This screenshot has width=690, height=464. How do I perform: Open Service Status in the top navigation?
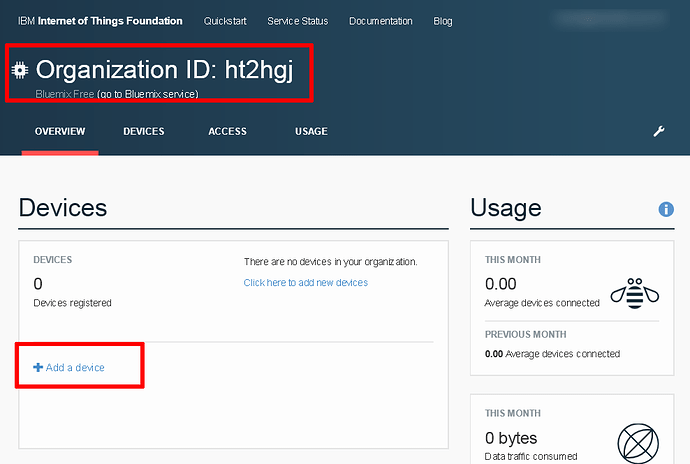297,21
